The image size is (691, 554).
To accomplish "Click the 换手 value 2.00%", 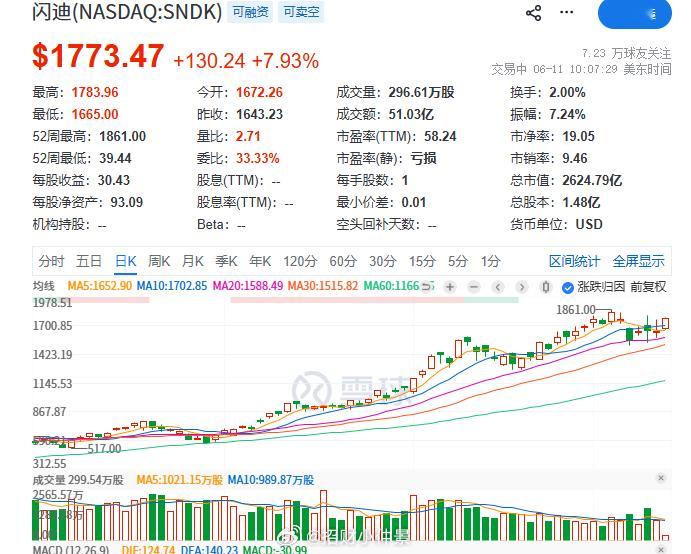I will pyautogui.click(x=568, y=93).
